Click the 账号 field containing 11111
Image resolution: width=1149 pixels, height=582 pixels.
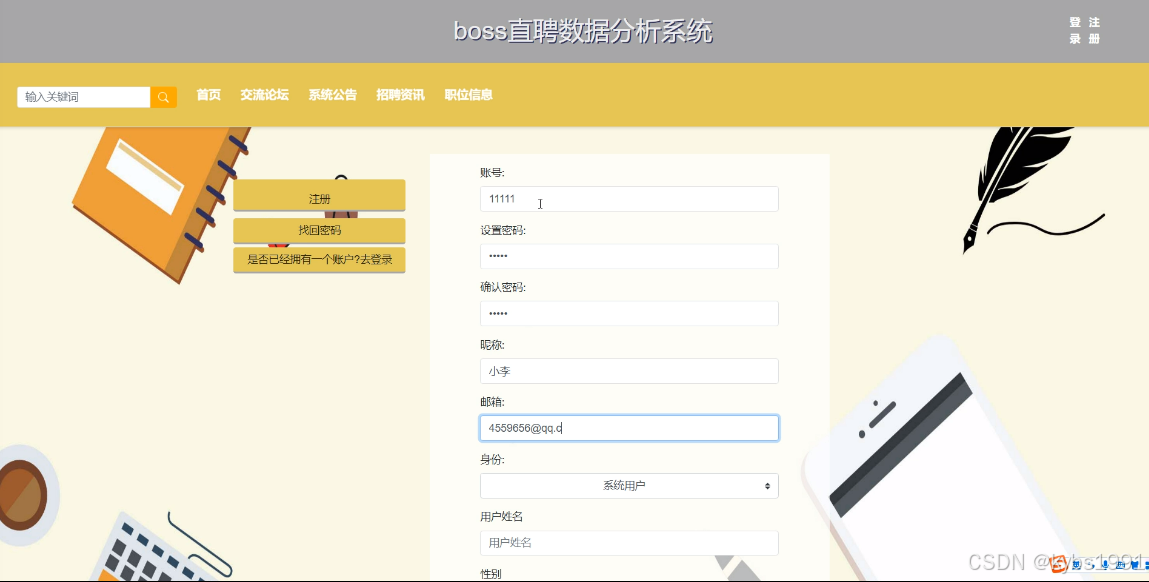(x=629, y=199)
